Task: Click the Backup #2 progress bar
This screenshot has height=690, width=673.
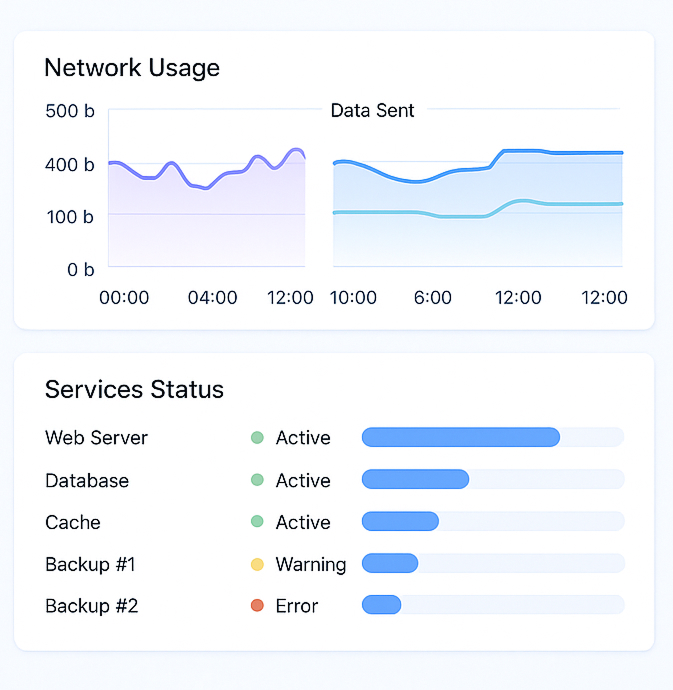Action: point(492,605)
